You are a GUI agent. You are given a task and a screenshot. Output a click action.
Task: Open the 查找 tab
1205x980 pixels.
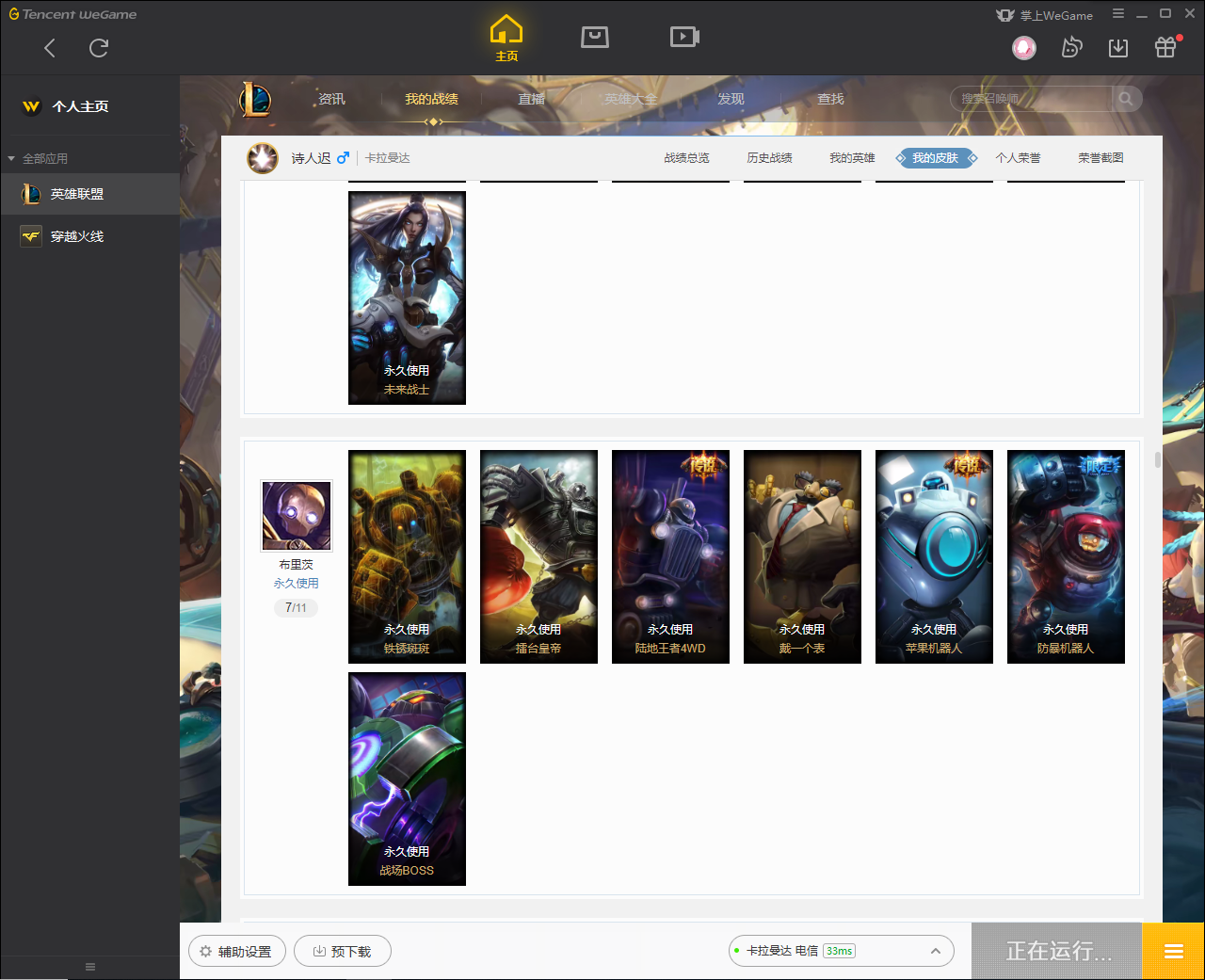point(830,99)
